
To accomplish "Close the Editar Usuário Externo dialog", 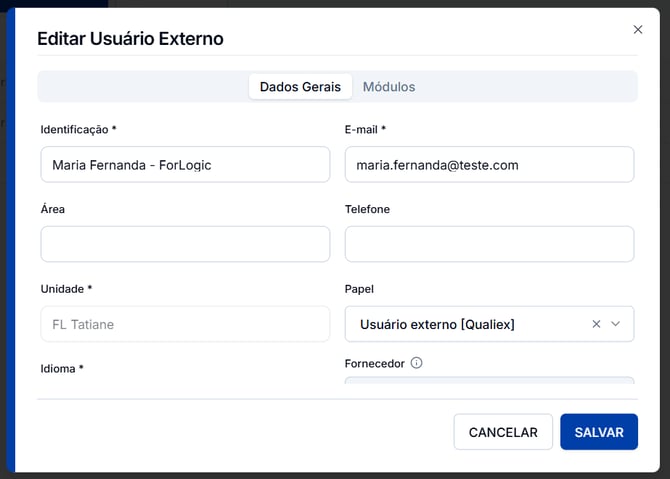I will click(x=638, y=29).
